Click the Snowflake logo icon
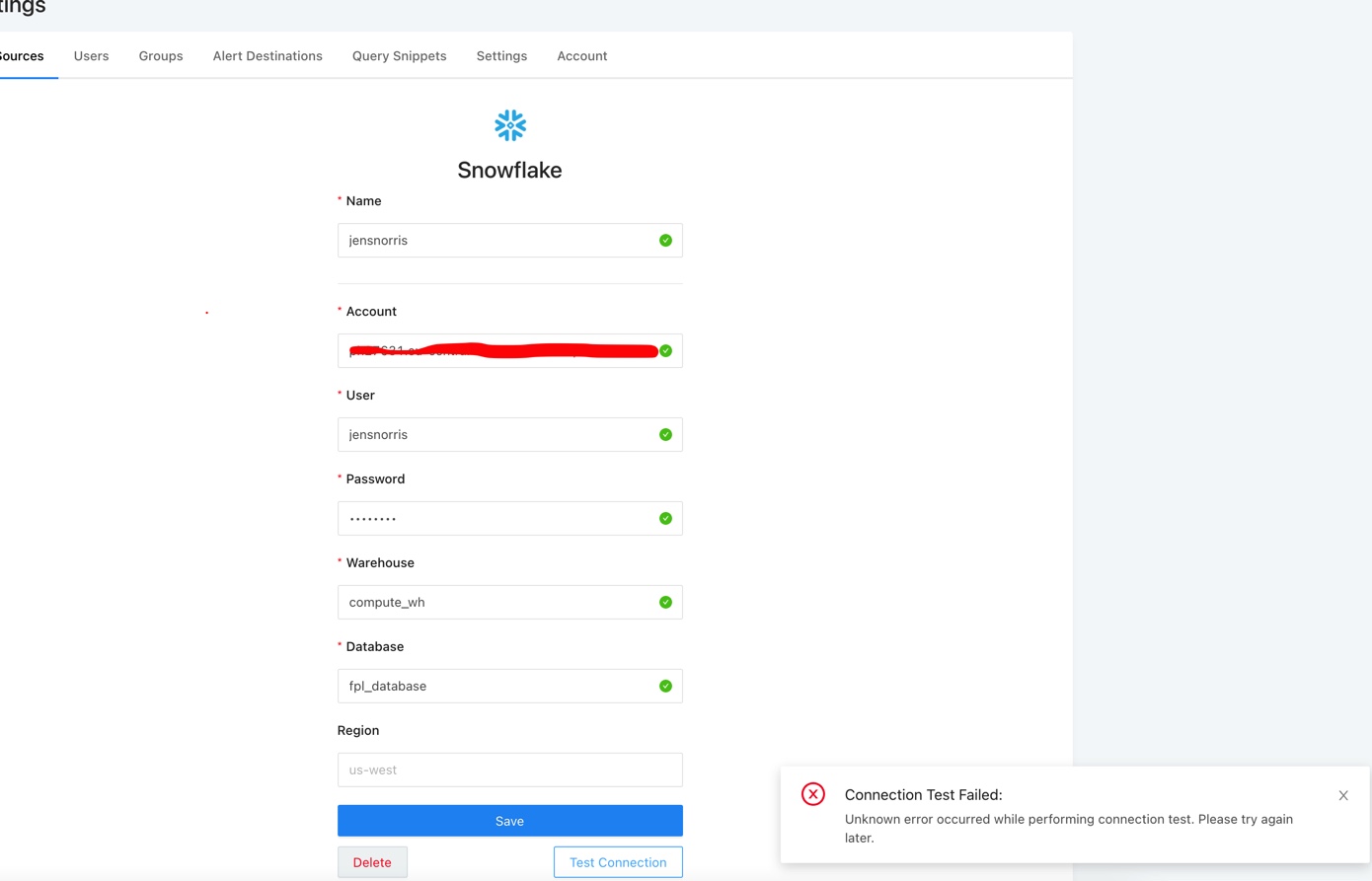The height and width of the screenshot is (881, 1372). point(510,125)
